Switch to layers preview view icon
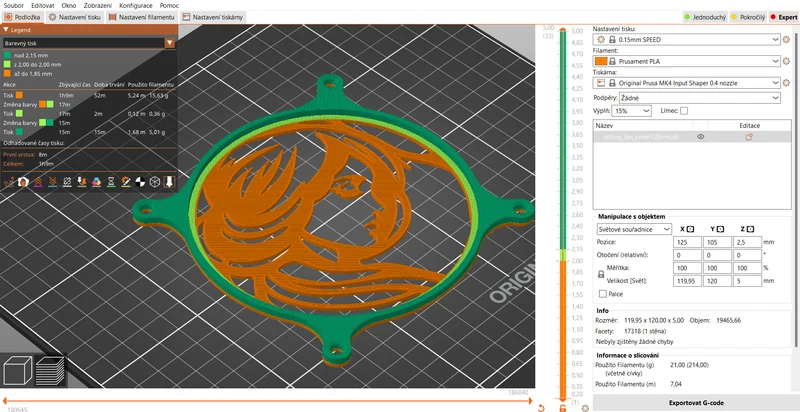Image resolution: width=800 pixels, height=412 pixels. [x=50, y=370]
